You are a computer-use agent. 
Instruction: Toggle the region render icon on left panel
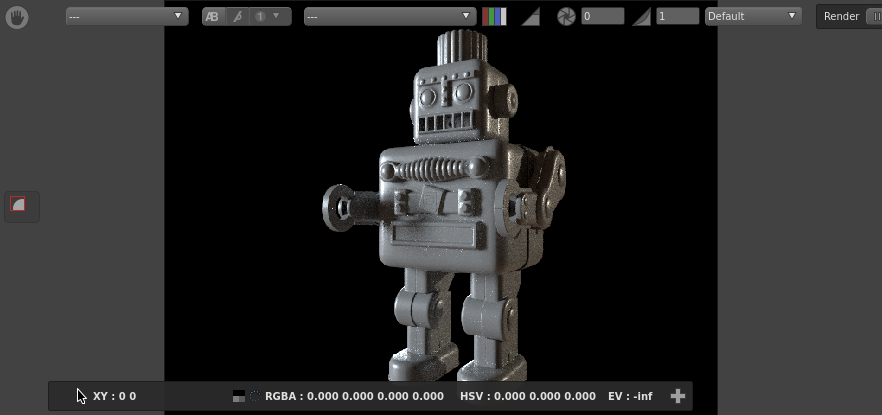18,205
